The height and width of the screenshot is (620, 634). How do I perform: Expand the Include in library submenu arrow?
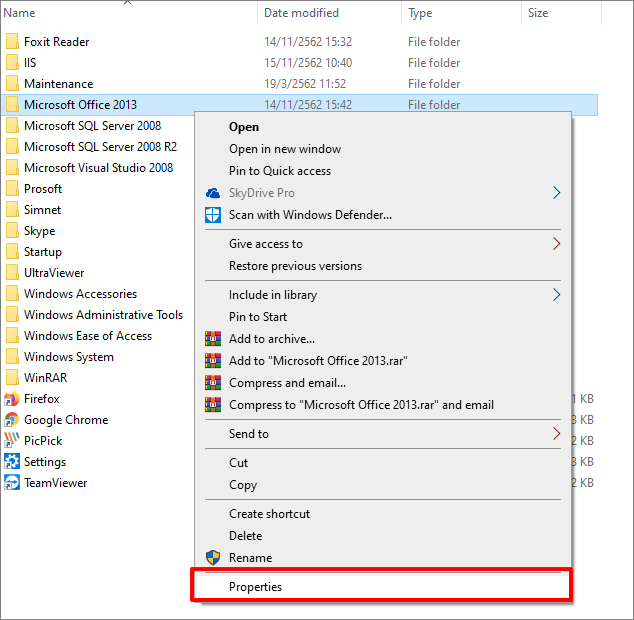coord(556,295)
